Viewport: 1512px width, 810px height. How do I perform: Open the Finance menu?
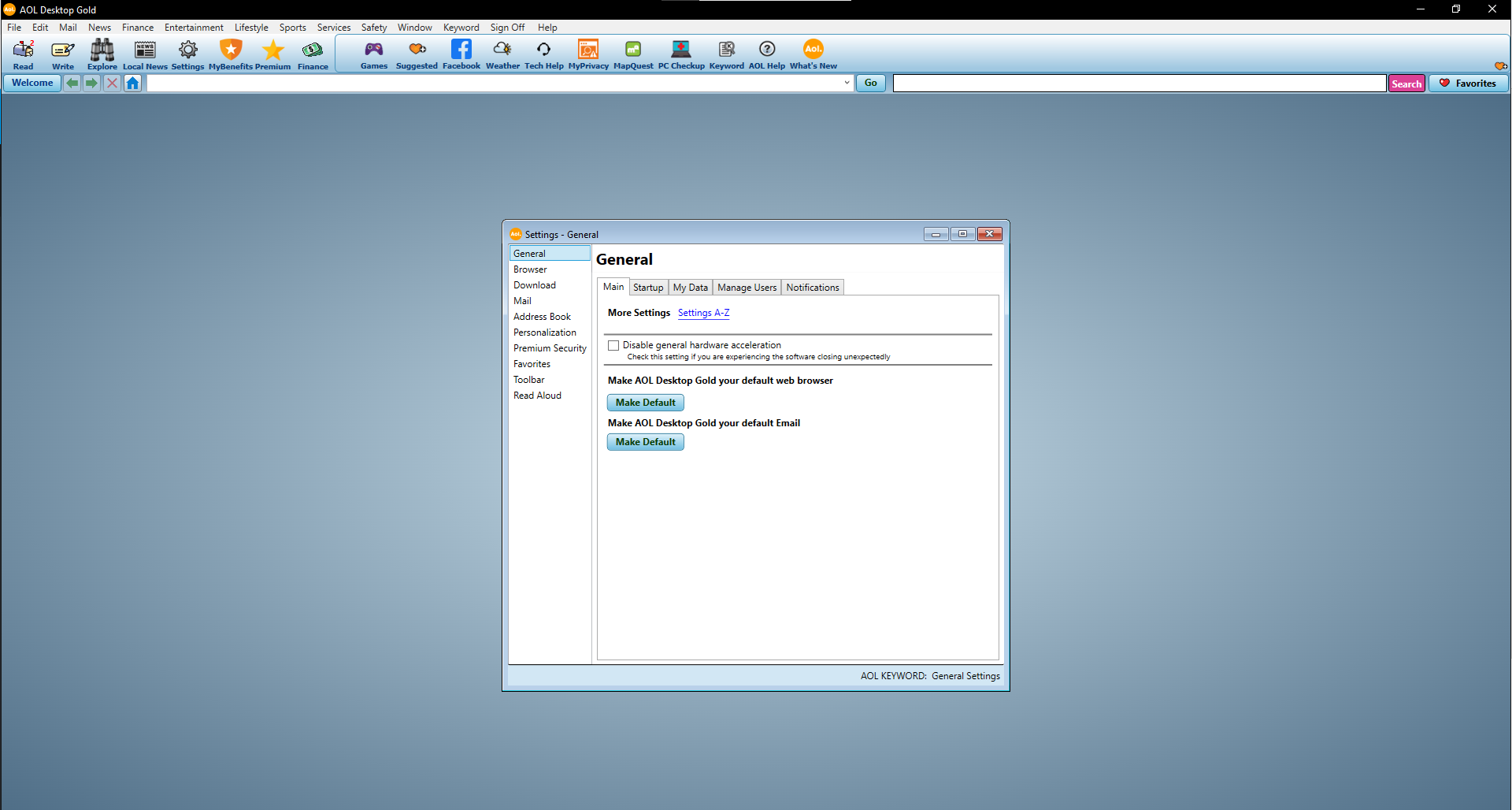tap(138, 28)
